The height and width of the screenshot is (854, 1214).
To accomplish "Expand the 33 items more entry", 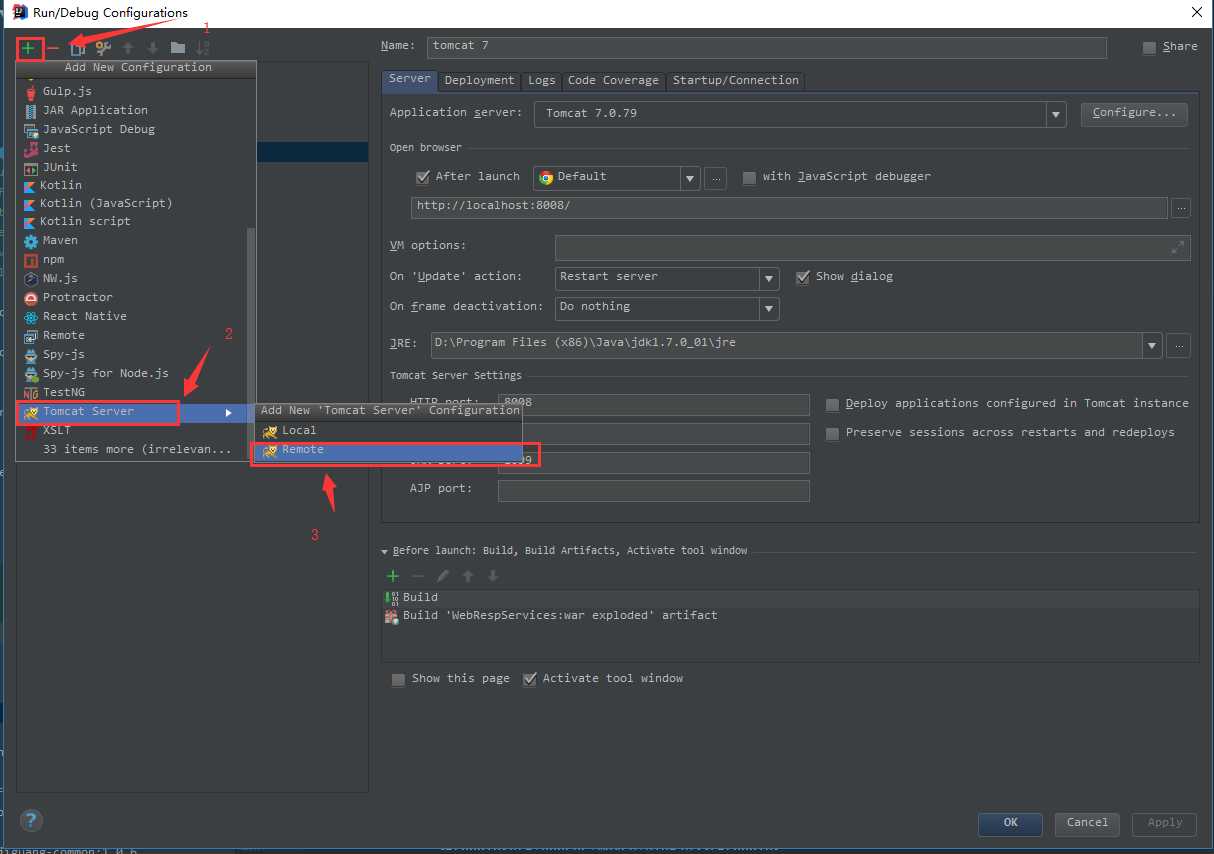I will 135,449.
